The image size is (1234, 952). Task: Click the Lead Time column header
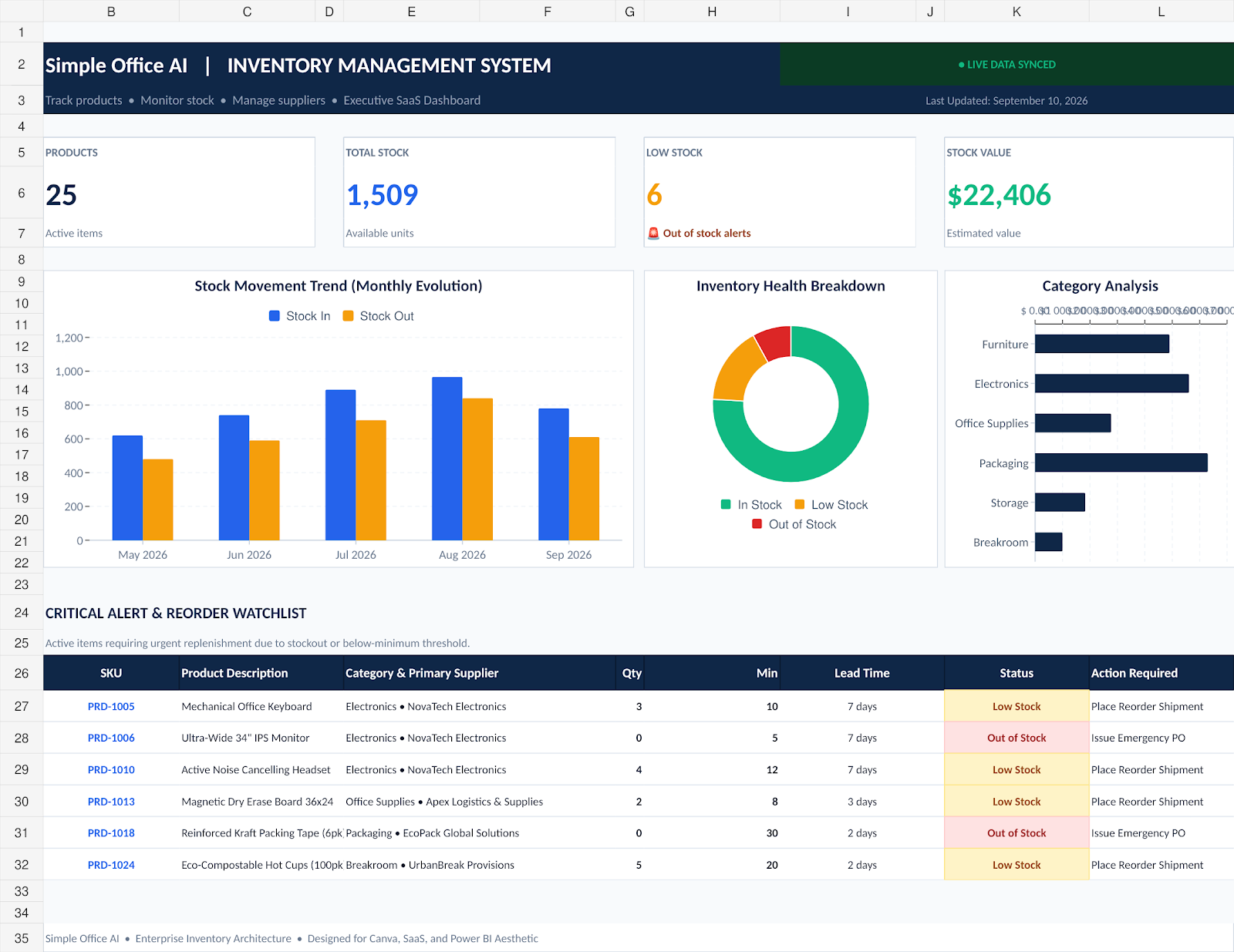[861, 673]
